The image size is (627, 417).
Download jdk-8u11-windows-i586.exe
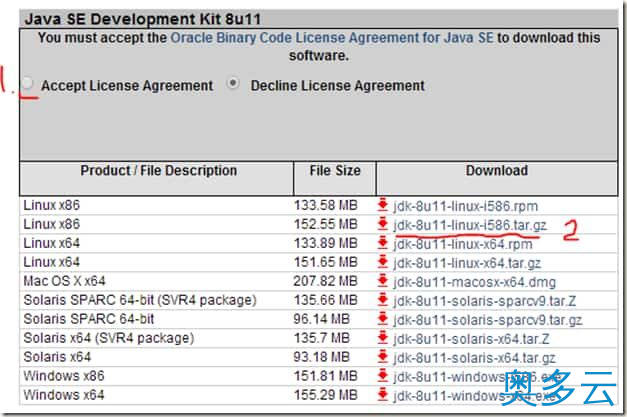coord(477,377)
